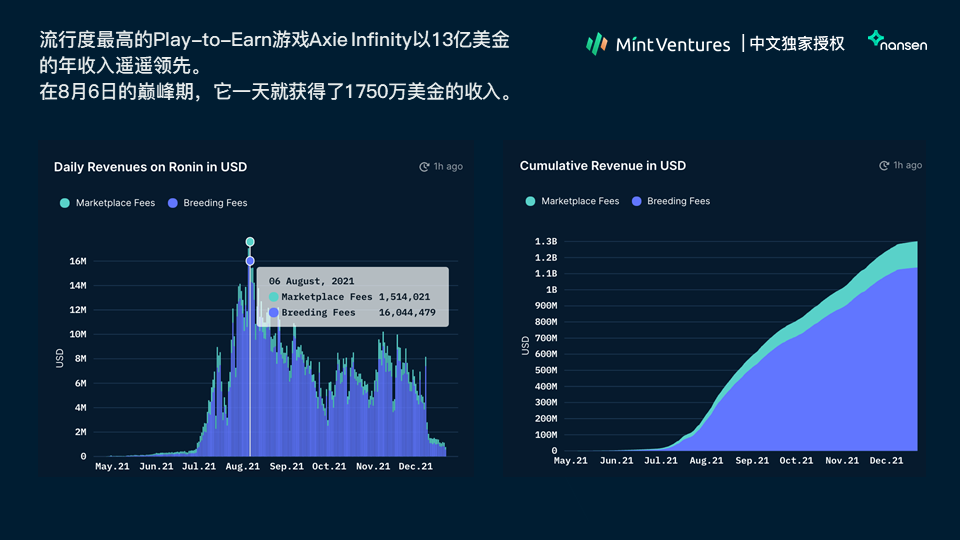Click the 1.3B axis label on Cumulative chart

[546, 241]
